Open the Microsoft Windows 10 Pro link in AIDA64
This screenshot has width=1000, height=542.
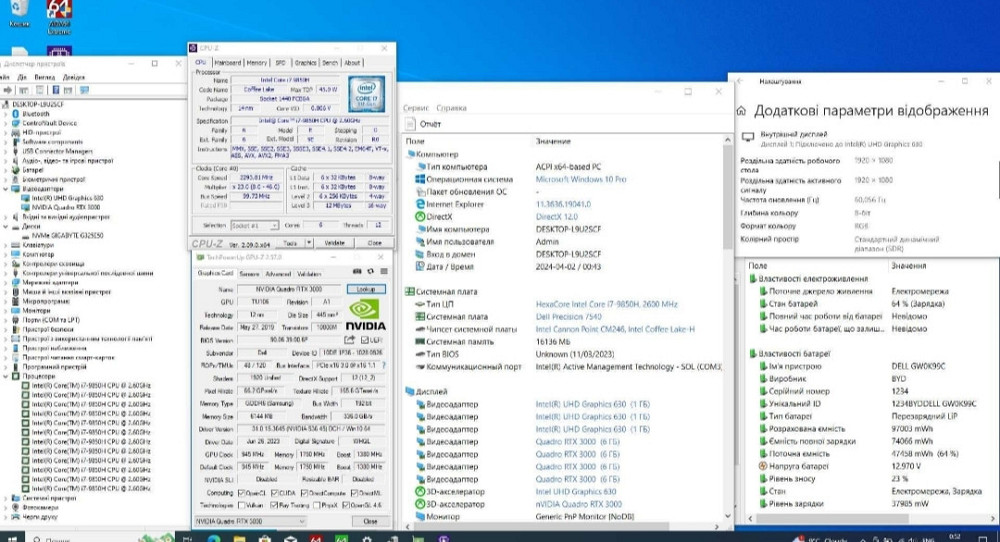coord(581,179)
